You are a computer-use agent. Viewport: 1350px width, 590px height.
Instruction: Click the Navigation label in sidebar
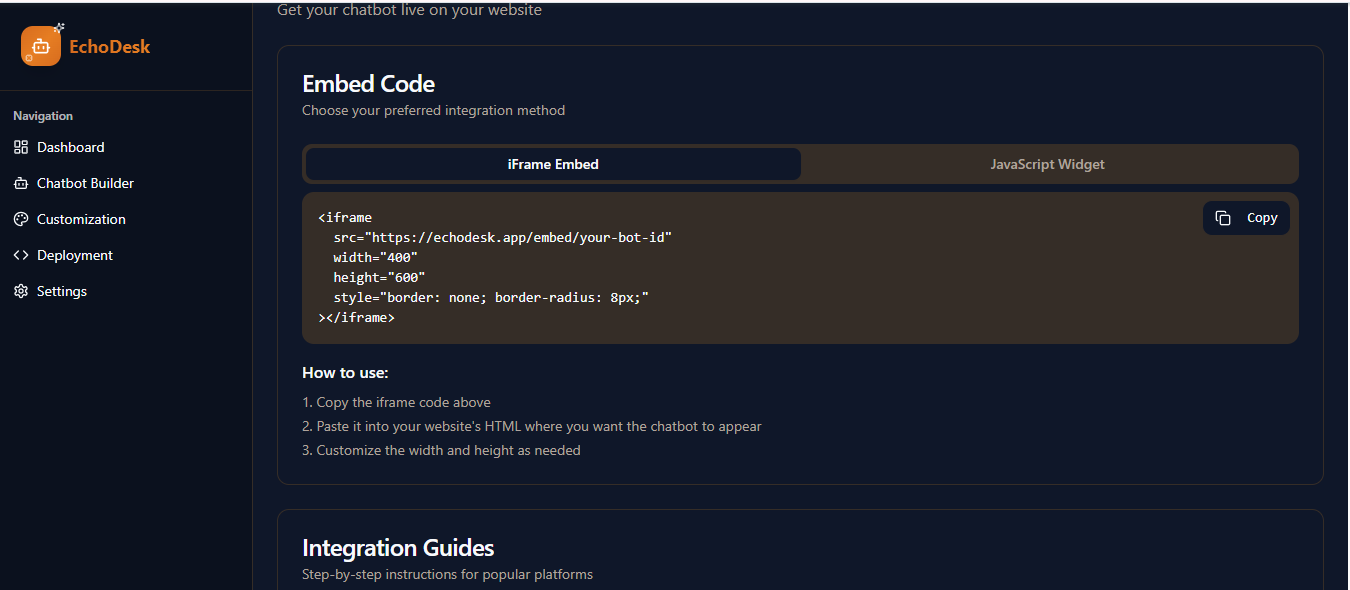(x=43, y=116)
